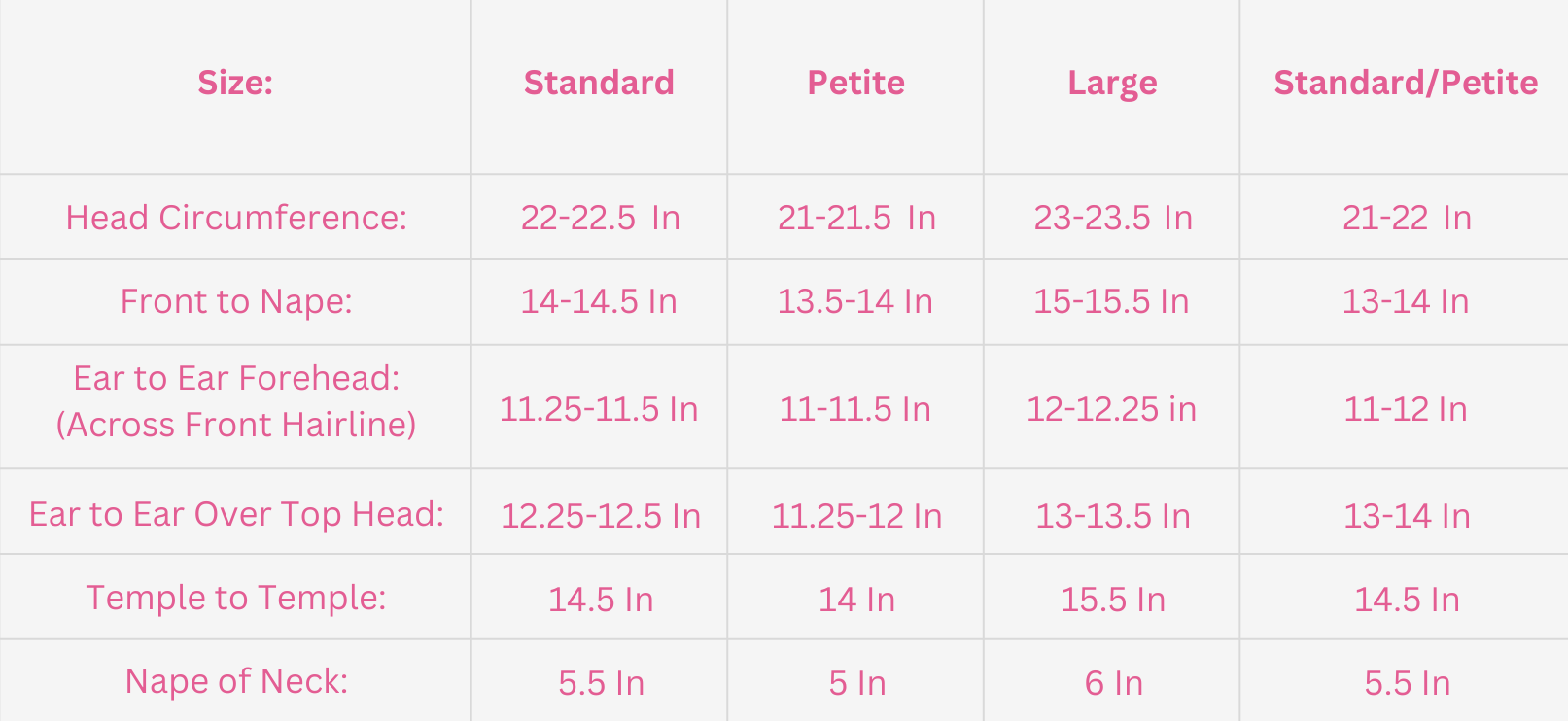The width and height of the screenshot is (1568, 721).
Task: Click the Size: header cell
Action: coord(235,84)
